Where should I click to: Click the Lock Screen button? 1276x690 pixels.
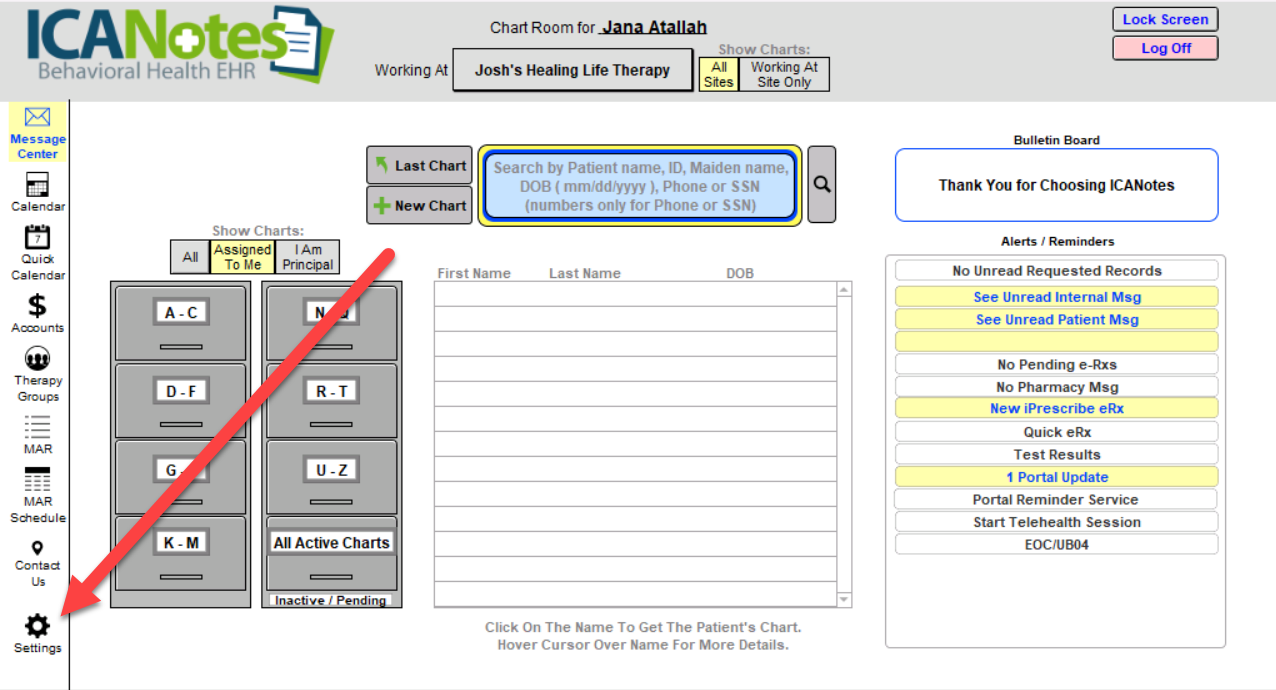(1165, 19)
